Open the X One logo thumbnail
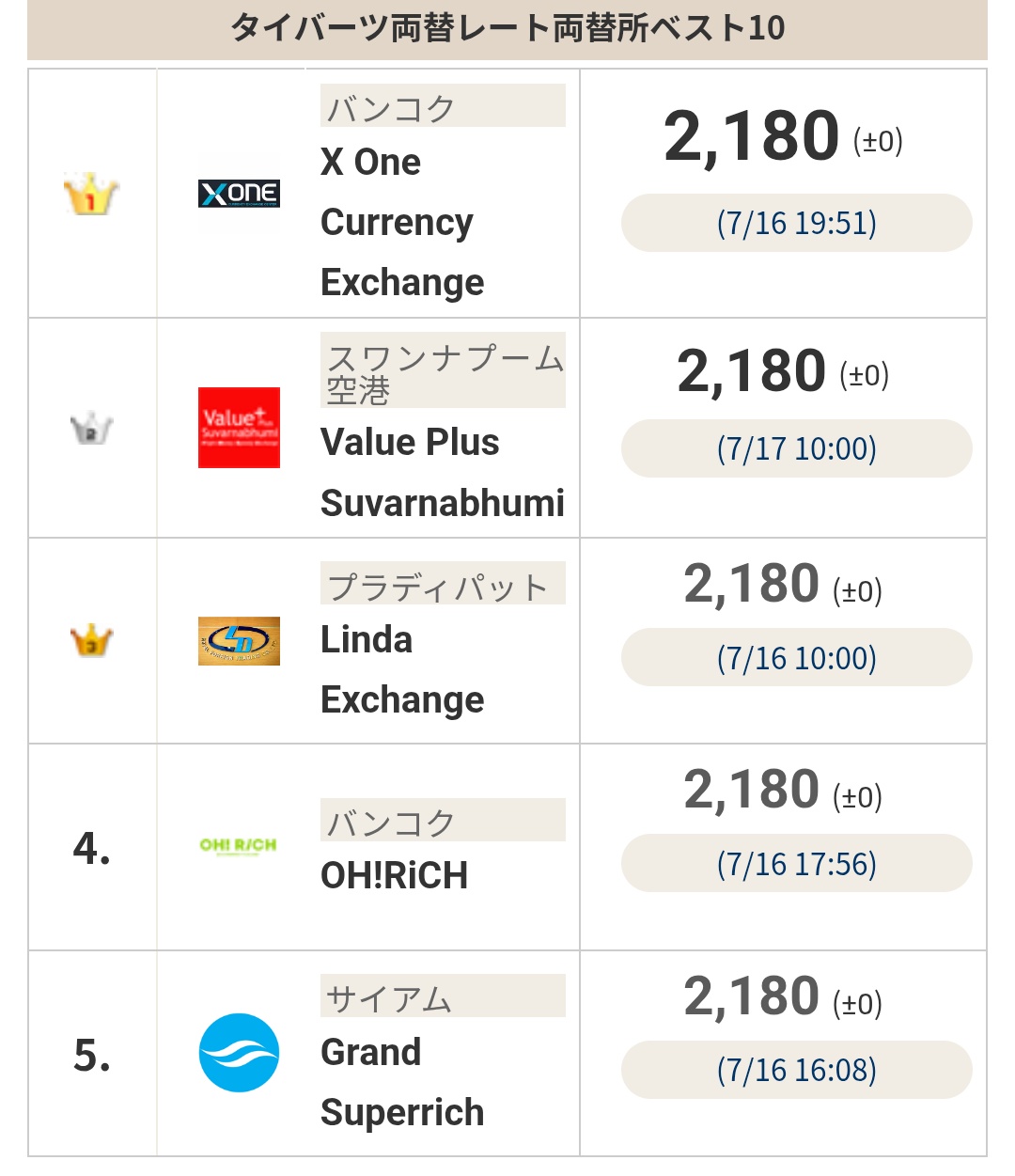1015x1176 pixels. click(x=239, y=194)
